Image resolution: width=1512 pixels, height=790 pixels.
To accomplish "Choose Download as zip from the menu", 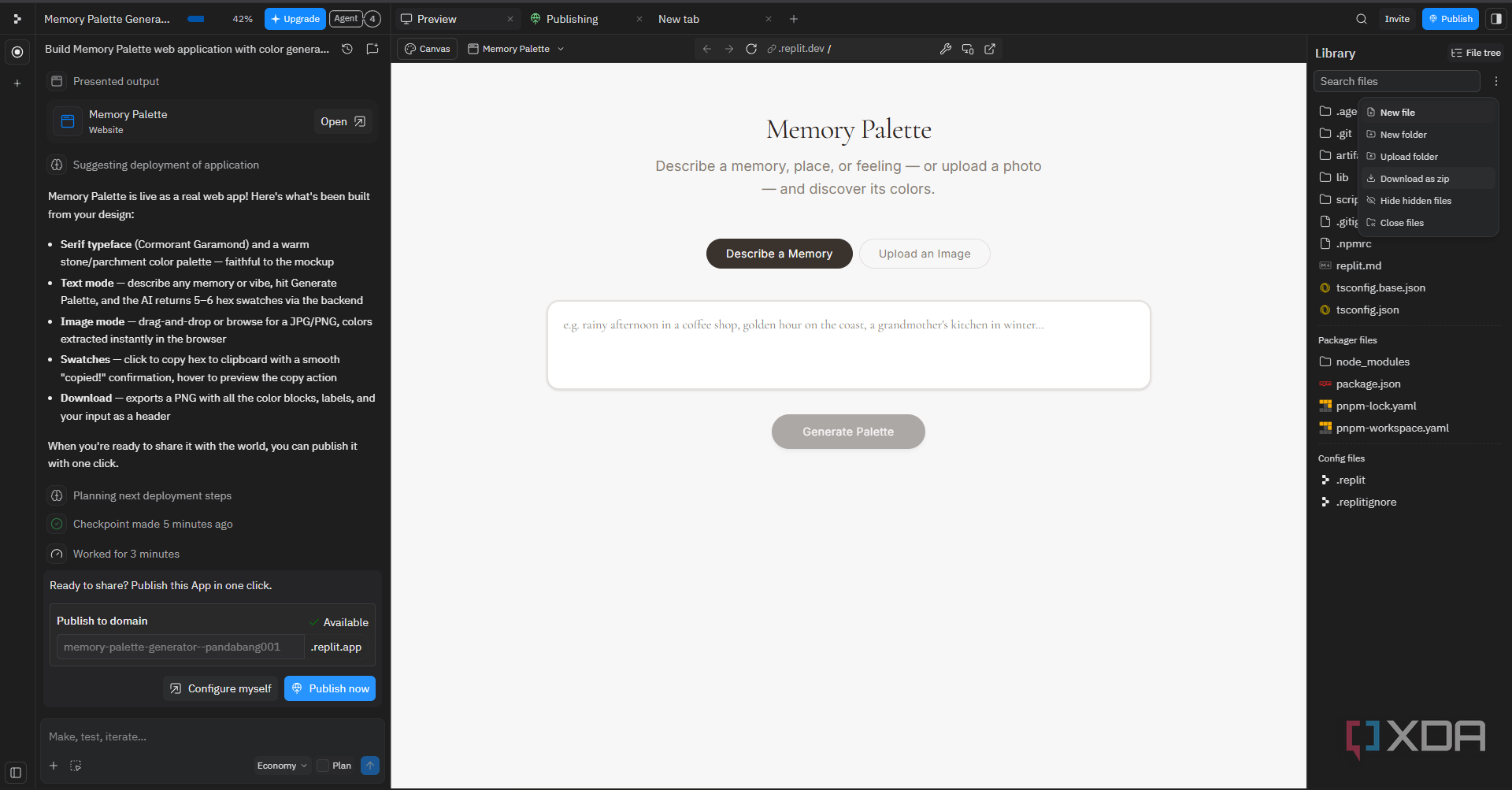I will click(1429, 179).
